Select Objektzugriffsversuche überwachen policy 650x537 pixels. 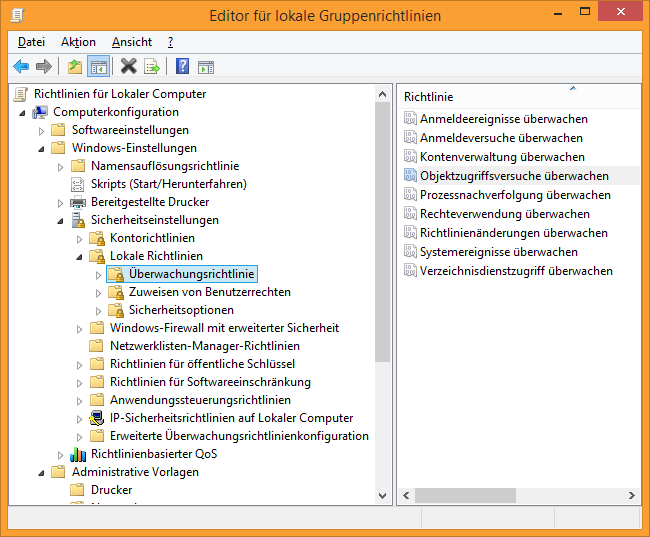coord(514,176)
